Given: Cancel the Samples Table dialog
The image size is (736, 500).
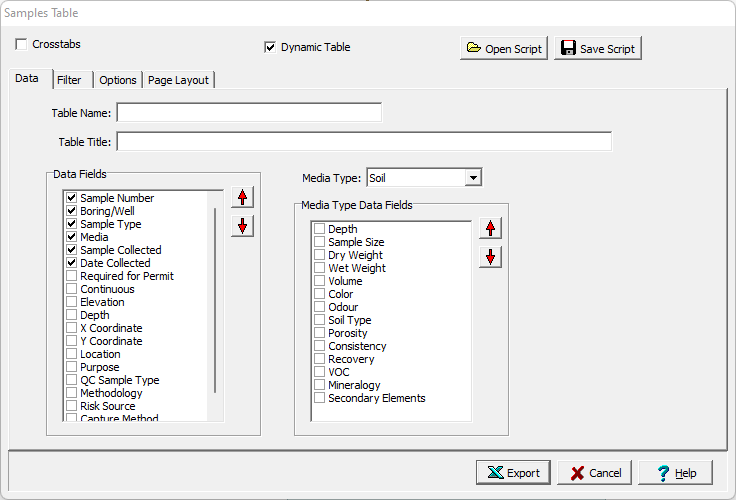Looking at the screenshot, I should [x=595, y=473].
